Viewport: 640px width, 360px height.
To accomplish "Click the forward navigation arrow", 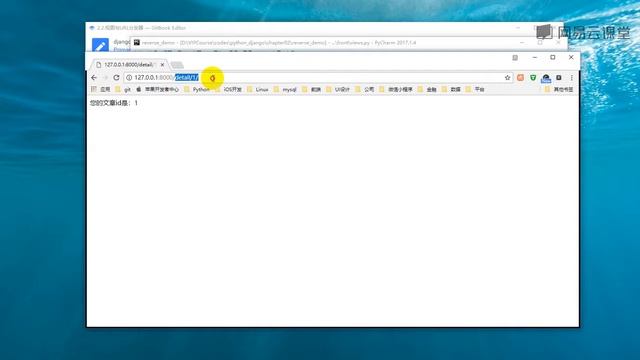I will [105, 78].
